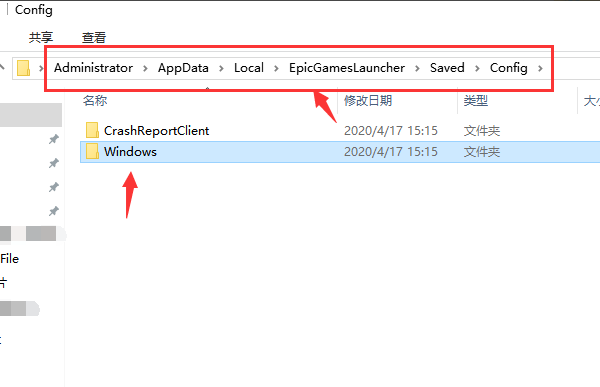The image size is (600, 387).
Task: Click the first pin icon in sidebar
Action: pos(54,139)
